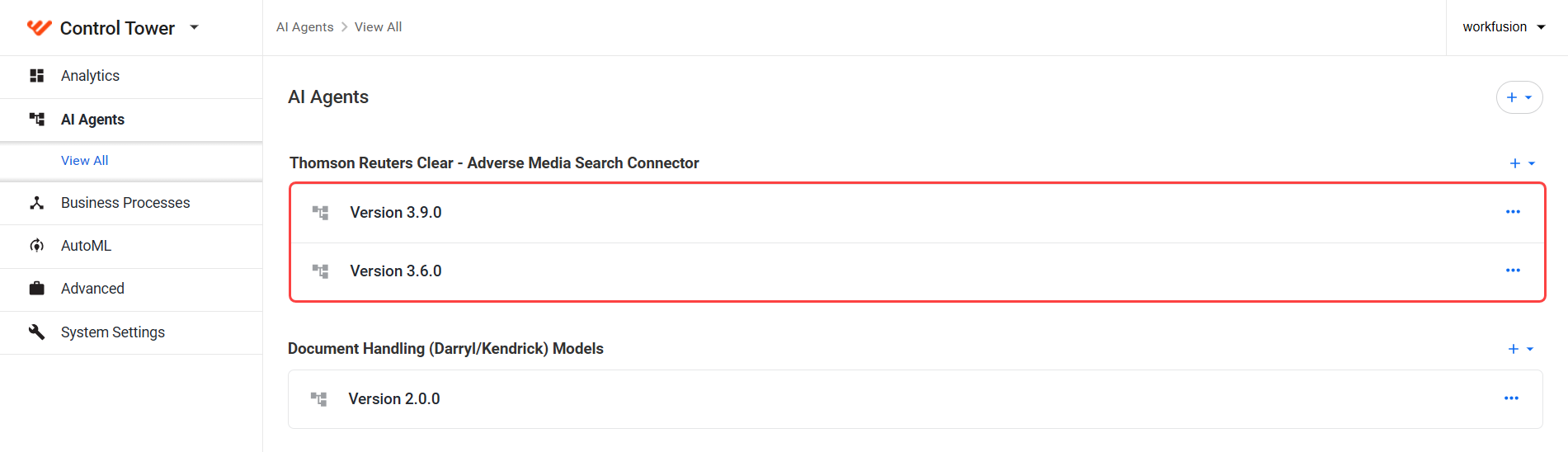Click AI Agents breadcrumb link
1568x452 pixels.
[305, 27]
